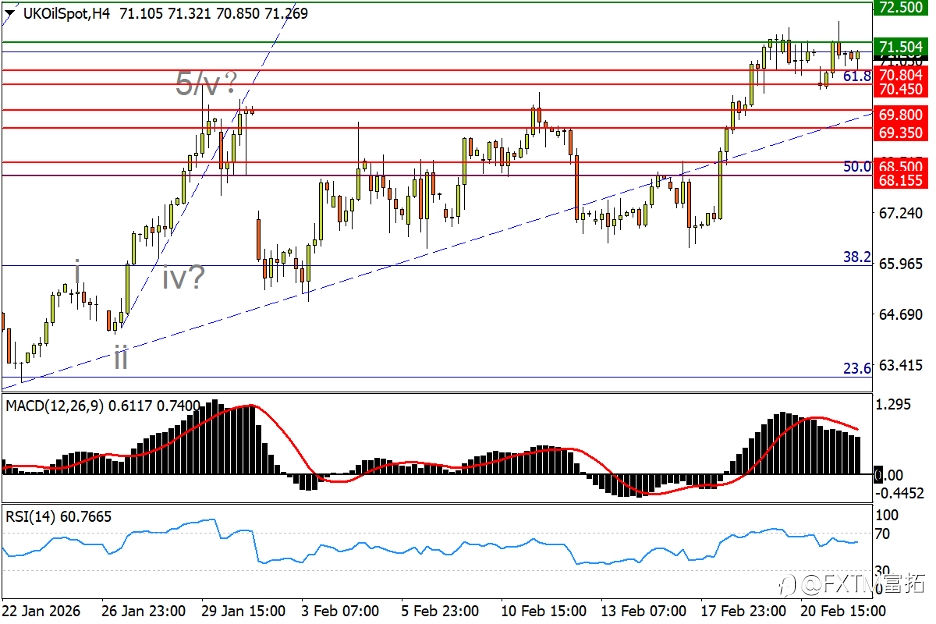Screen dimensions: 936x624
Task: Select the 61.8 Fibonacci level label
Action: pos(857,76)
